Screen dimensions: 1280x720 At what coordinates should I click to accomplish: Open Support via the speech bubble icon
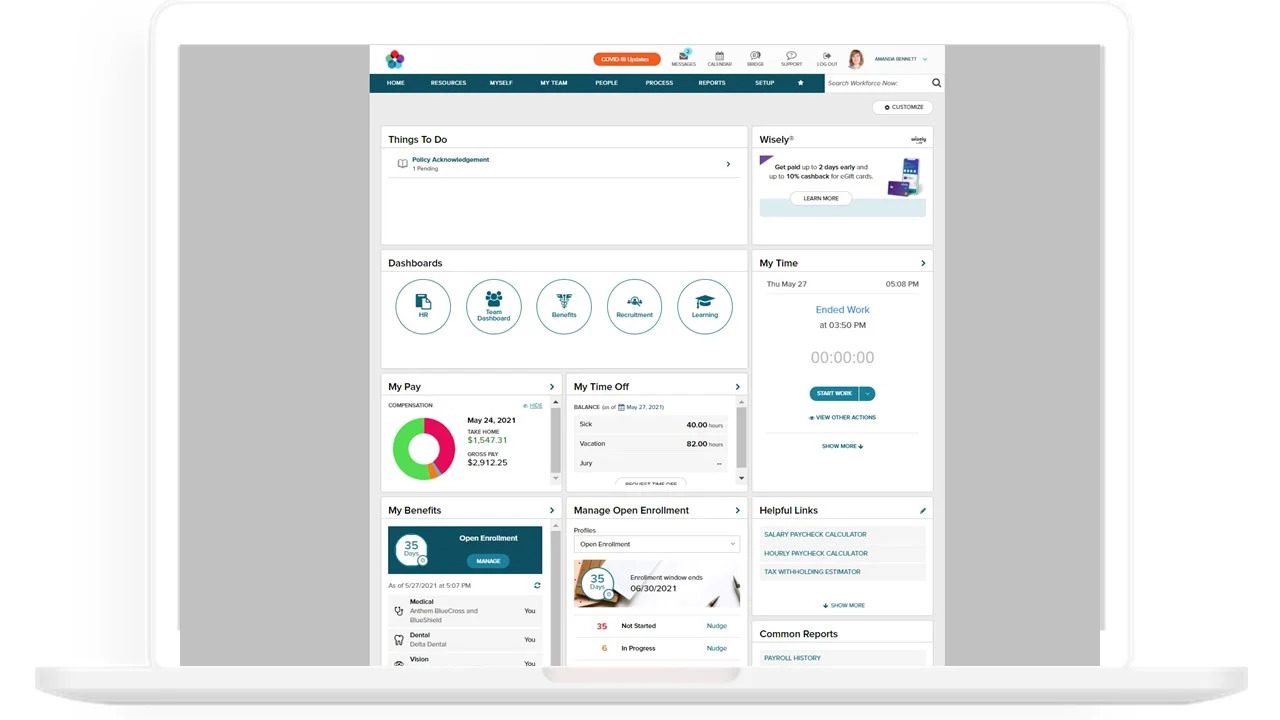coord(791,57)
